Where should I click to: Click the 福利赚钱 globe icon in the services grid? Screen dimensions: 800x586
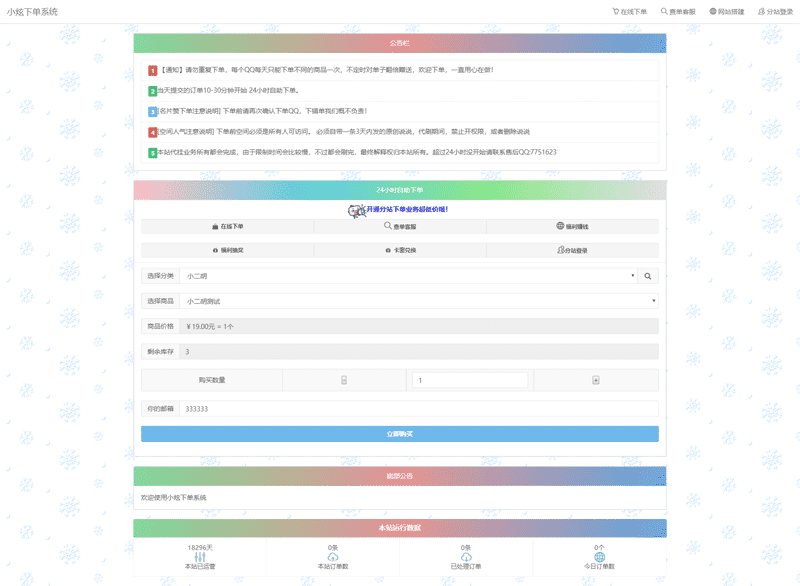point(558,225)
